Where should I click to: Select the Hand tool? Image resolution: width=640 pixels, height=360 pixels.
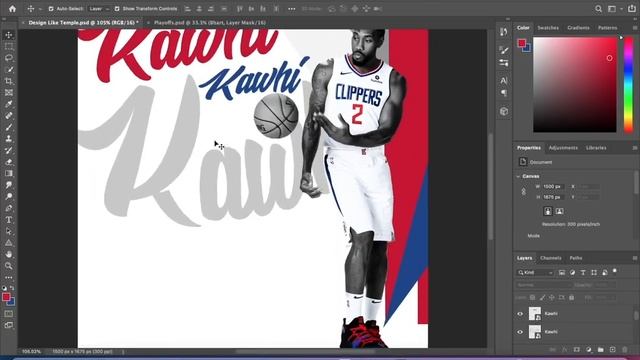tap(9, 254)
